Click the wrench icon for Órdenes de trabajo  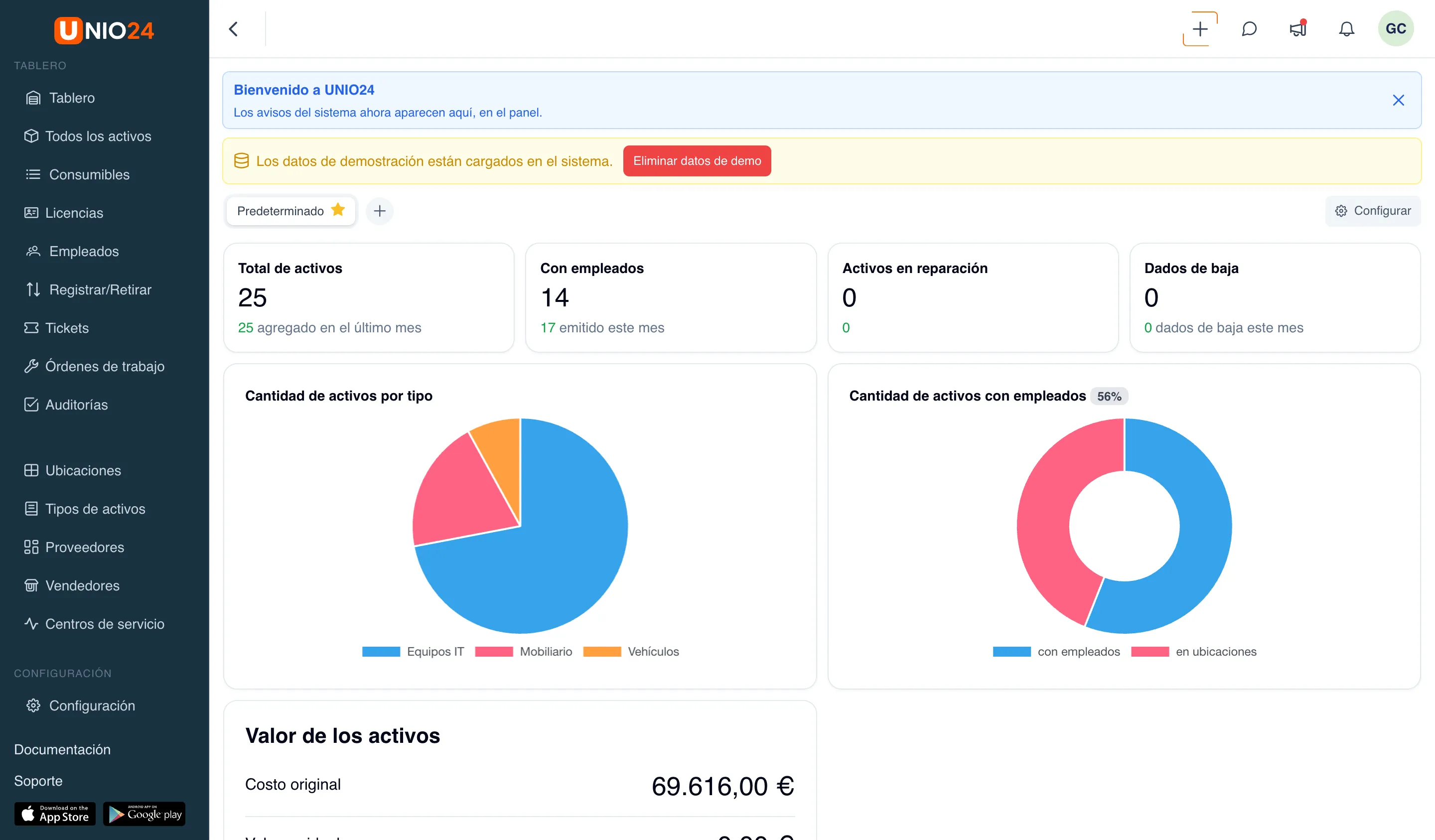[31, 366]
